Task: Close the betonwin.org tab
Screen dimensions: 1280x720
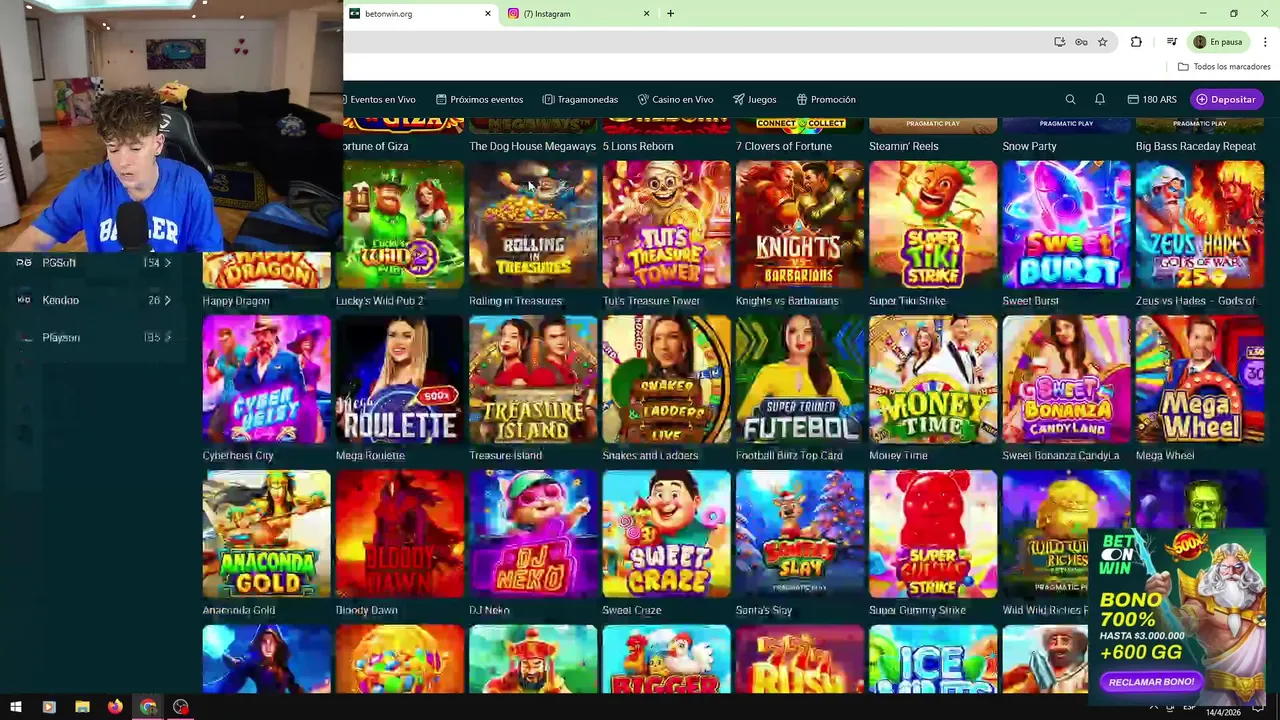Action: (x=488, y=14)
